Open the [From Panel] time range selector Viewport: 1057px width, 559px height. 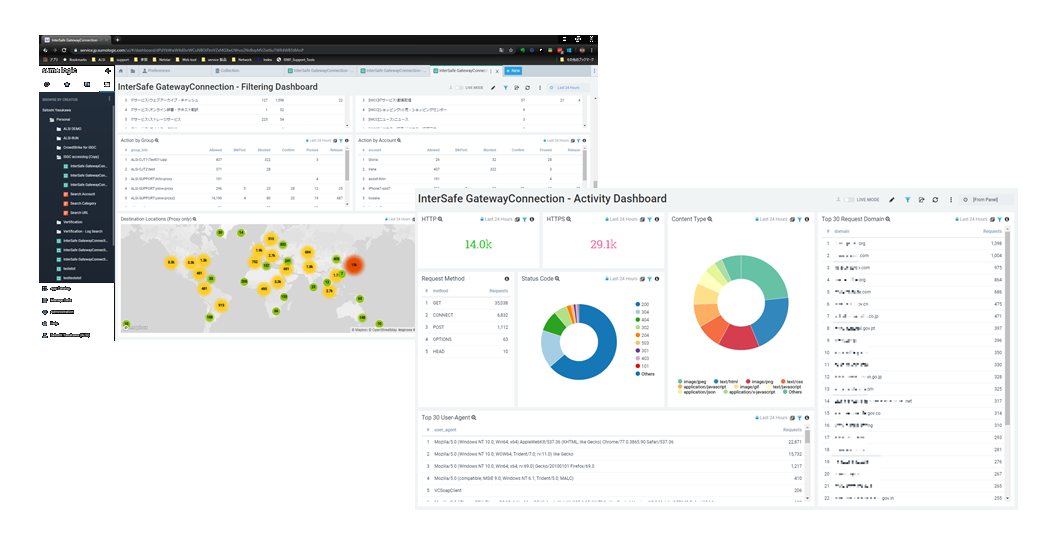point(986,200)
